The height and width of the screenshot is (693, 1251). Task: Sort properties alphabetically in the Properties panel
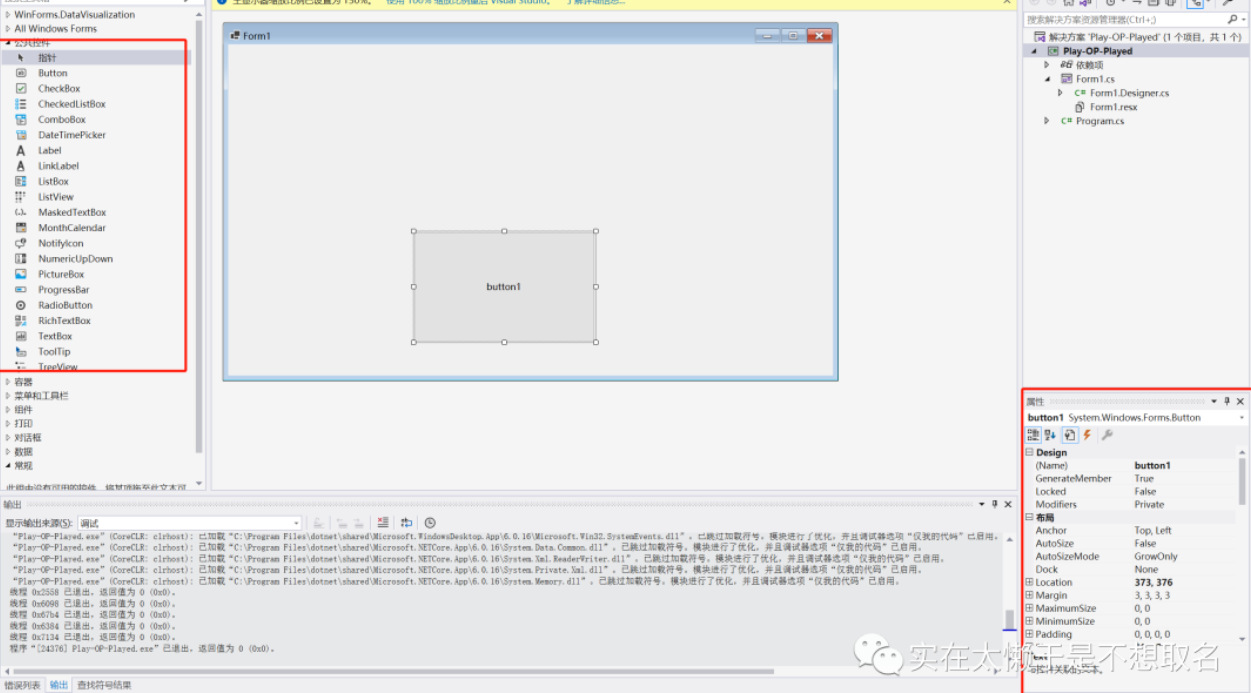point(1050,435)
